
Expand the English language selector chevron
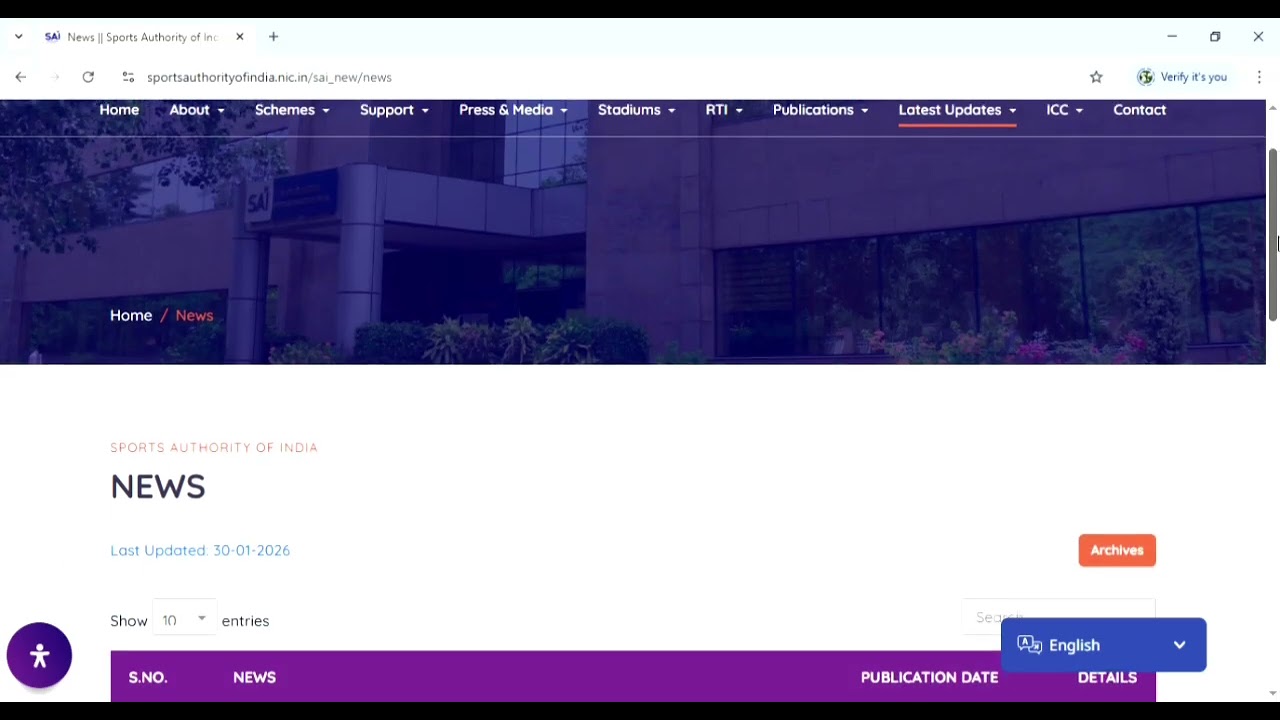click(x=1180, y=645)
